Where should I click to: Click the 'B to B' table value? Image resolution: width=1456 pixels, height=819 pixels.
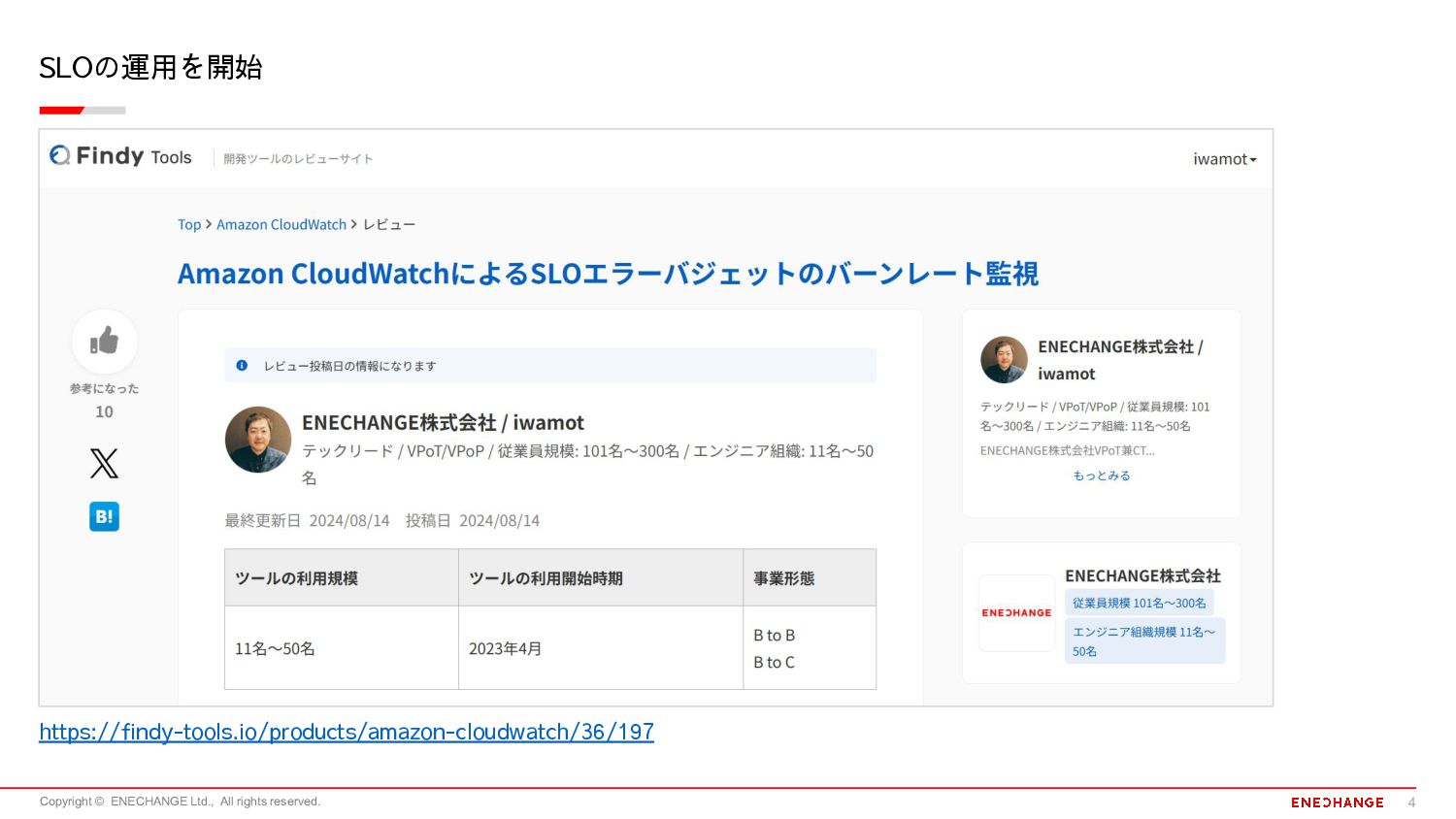point(774,635)
